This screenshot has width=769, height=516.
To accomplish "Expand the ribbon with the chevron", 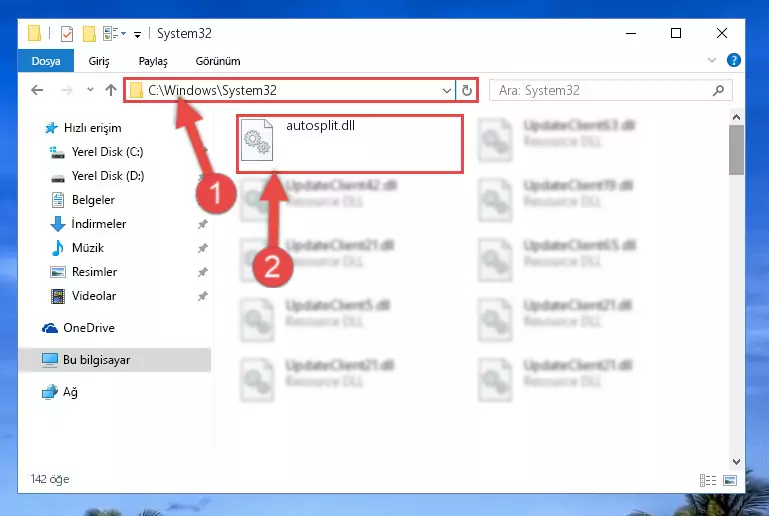I will (712, 60).
